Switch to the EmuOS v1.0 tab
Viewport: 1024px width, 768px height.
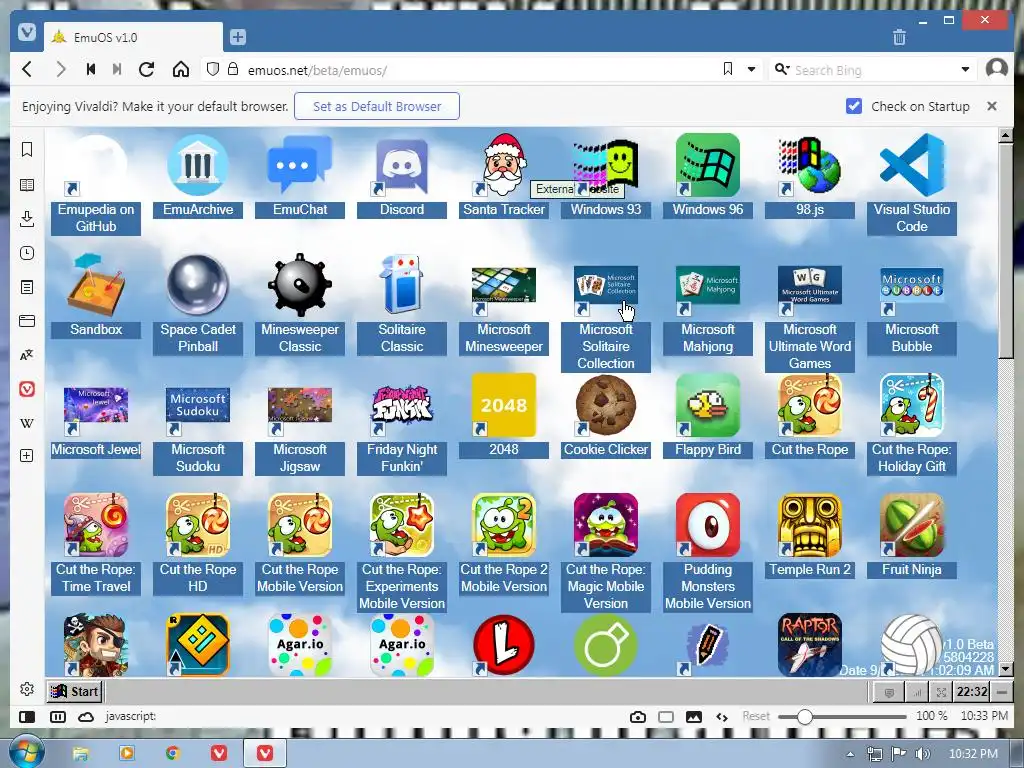(133, 37)
